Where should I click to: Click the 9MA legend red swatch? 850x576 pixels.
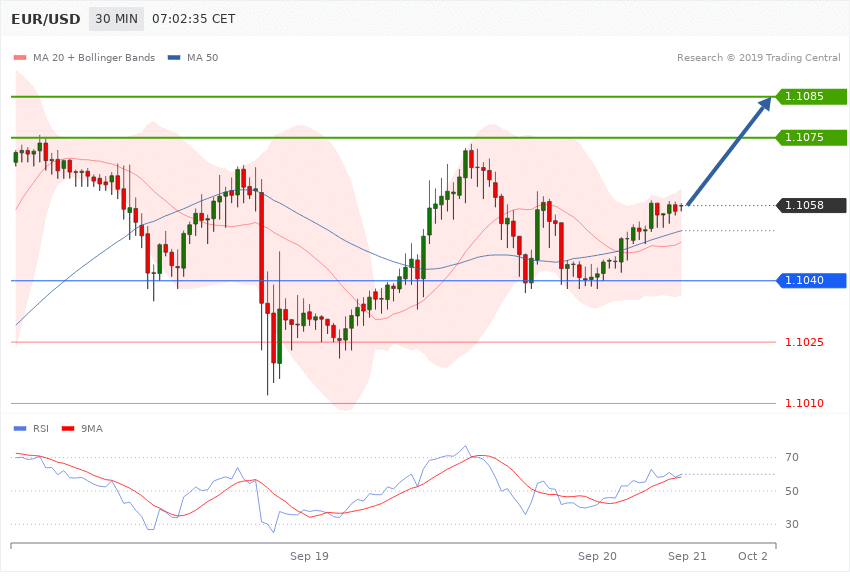(x=68, y=429)
